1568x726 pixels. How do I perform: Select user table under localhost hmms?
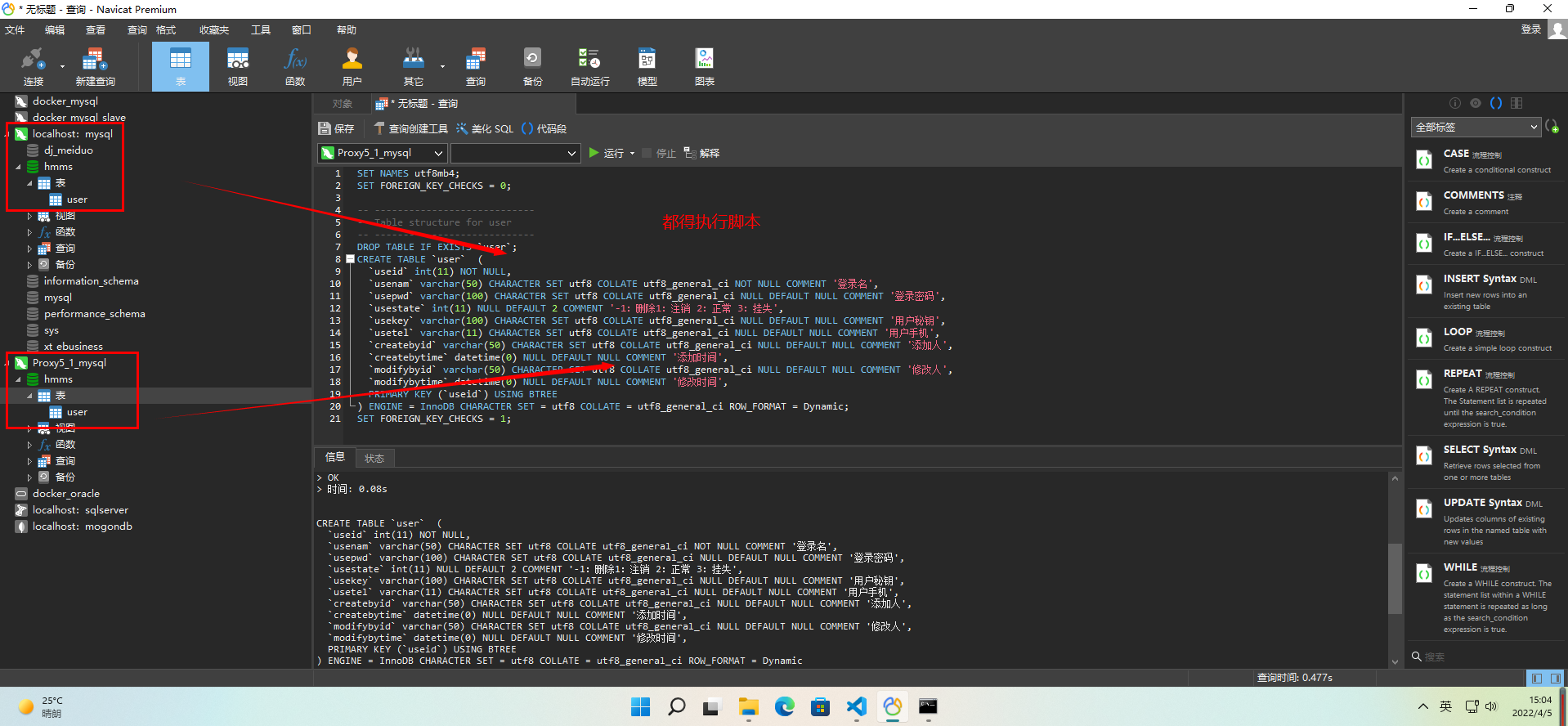(77, 199)
